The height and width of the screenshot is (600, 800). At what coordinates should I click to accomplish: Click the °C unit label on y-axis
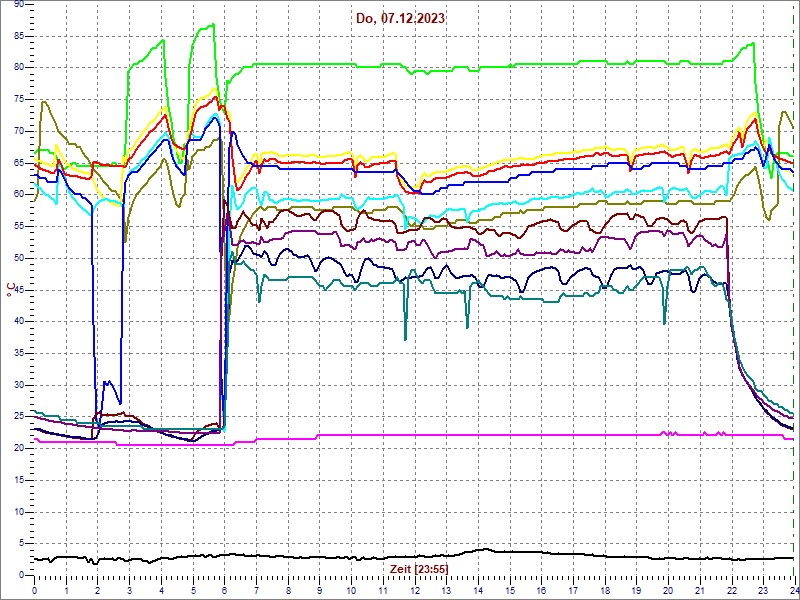click(11, 289)
